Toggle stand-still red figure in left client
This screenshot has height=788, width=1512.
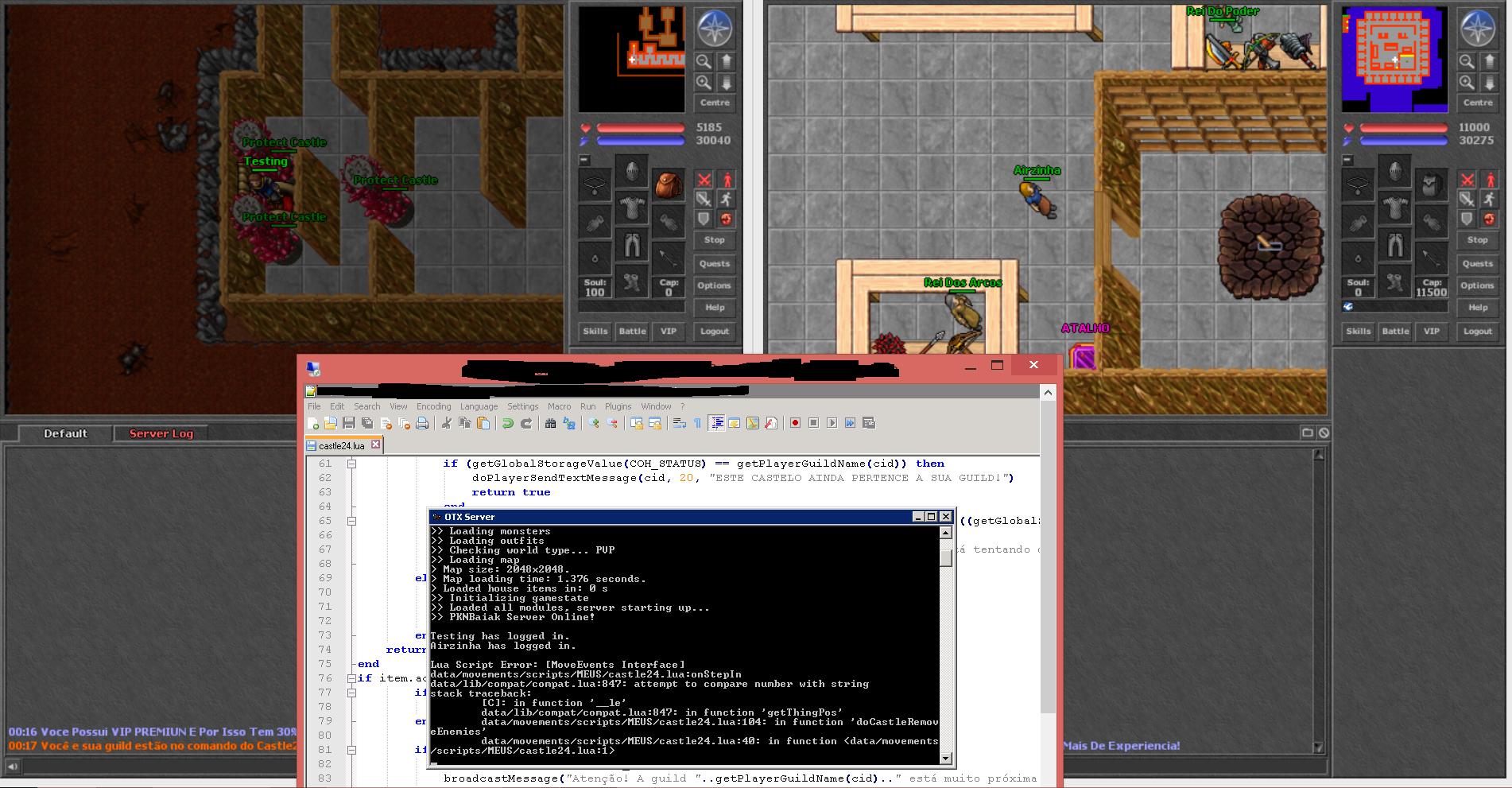[x=726, y=180]
